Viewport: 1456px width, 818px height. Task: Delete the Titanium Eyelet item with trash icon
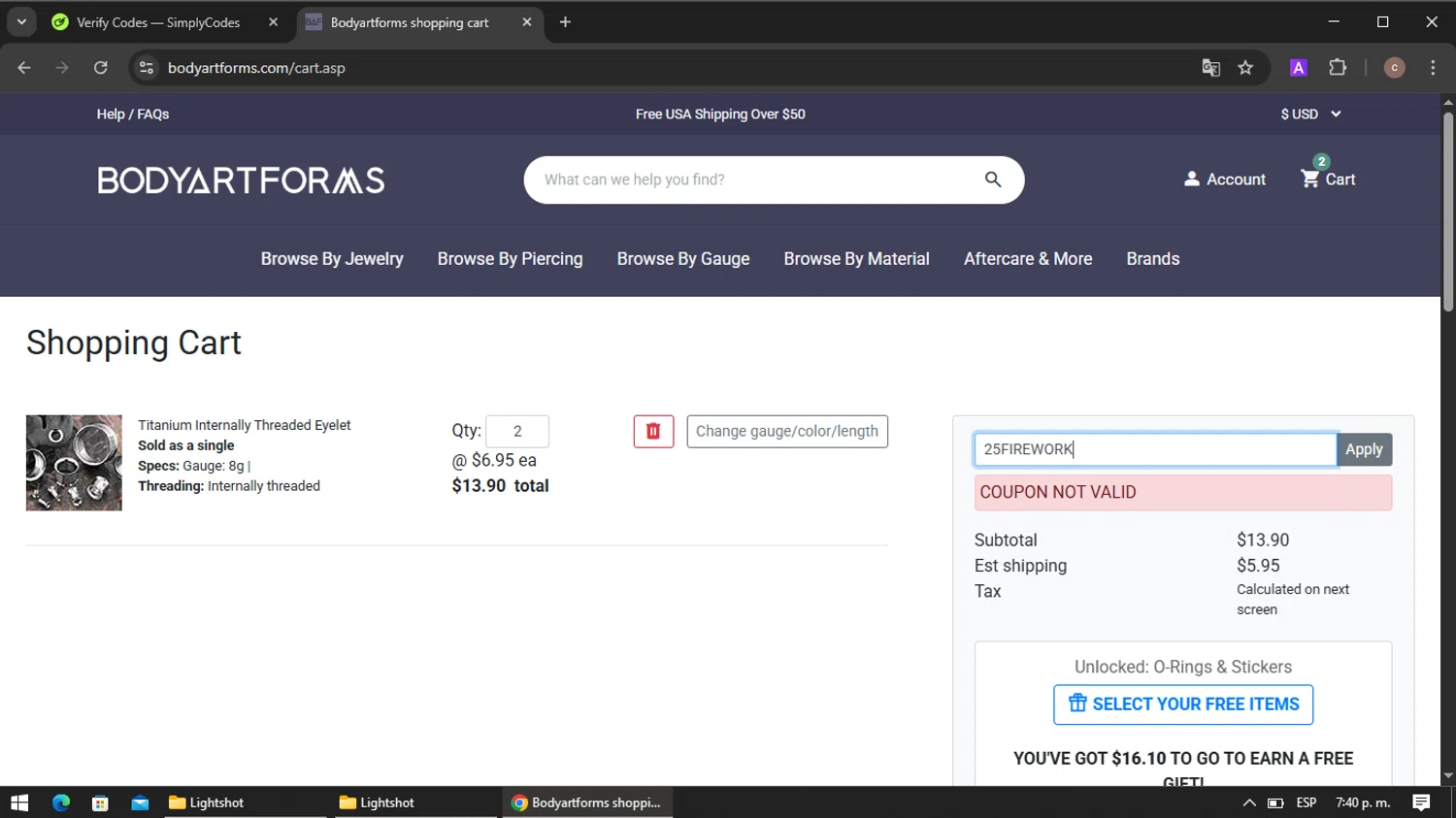click(653, 432)
